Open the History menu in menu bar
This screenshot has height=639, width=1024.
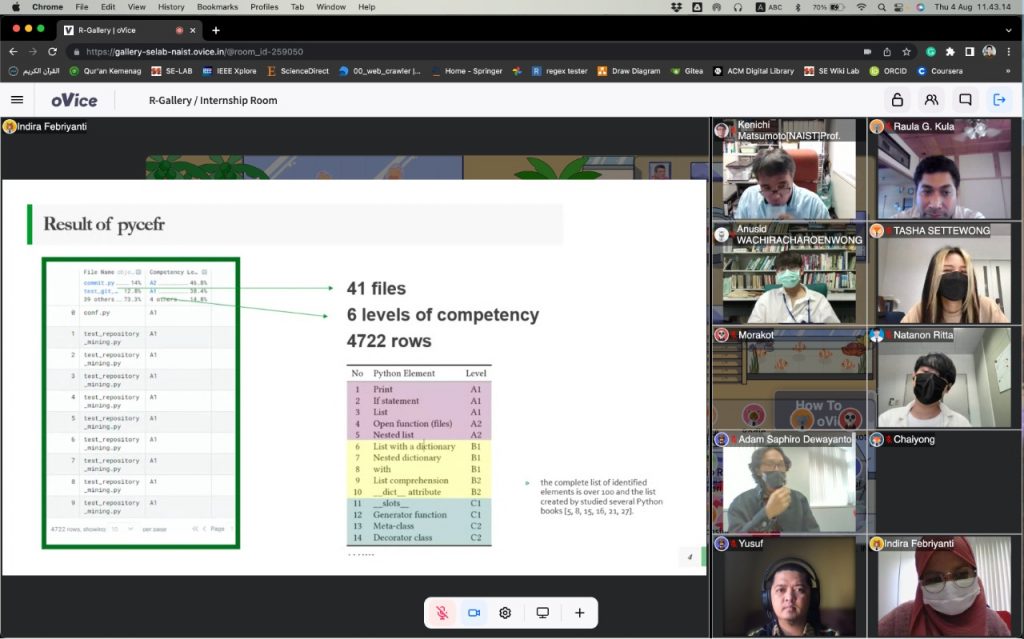[x=171, y=7]
